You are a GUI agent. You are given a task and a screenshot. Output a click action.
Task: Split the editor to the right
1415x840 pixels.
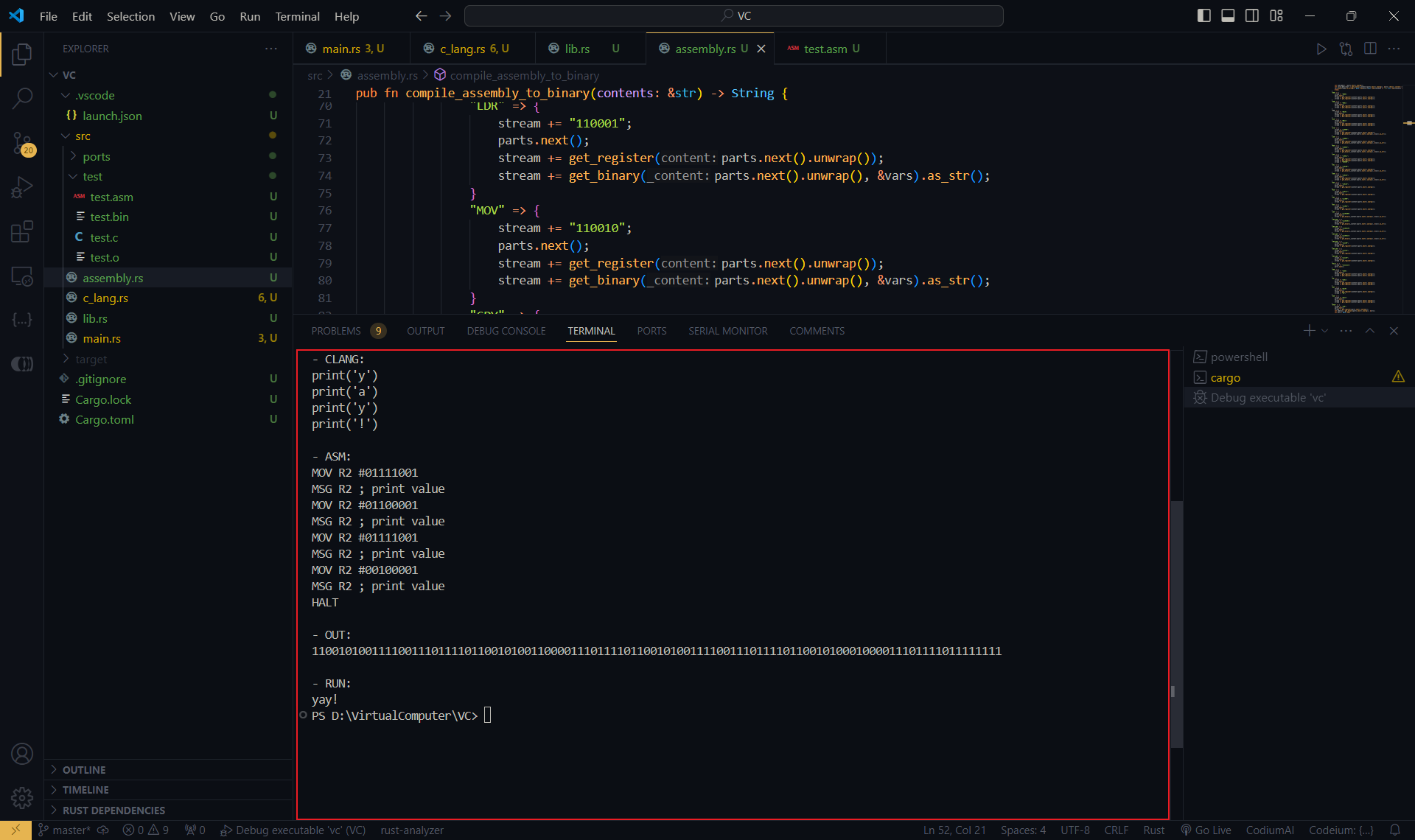click(1370, 49)
